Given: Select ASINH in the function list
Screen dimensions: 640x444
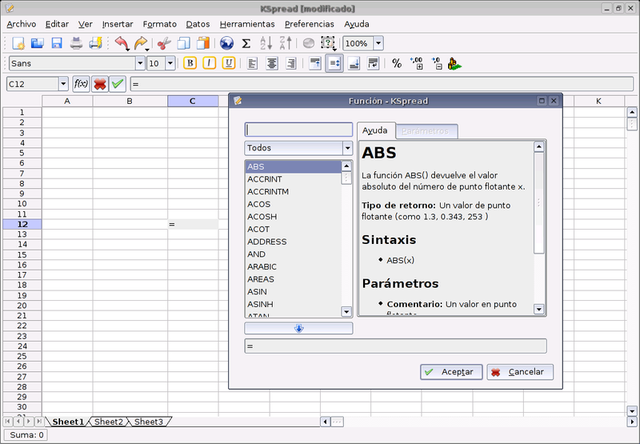Looking at the screenshot, I should point(293,304).
